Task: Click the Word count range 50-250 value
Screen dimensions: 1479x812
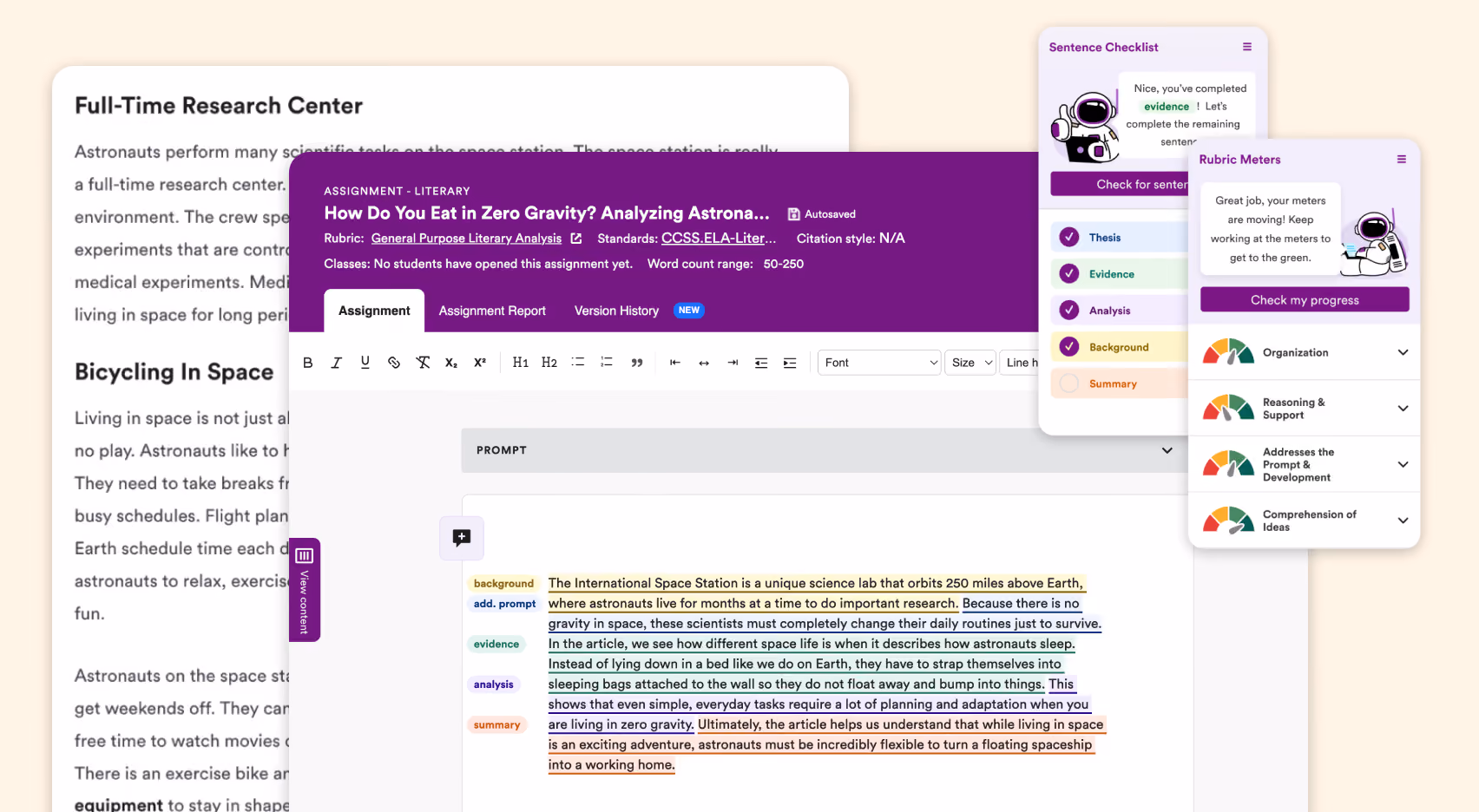Action: point(784,264)
